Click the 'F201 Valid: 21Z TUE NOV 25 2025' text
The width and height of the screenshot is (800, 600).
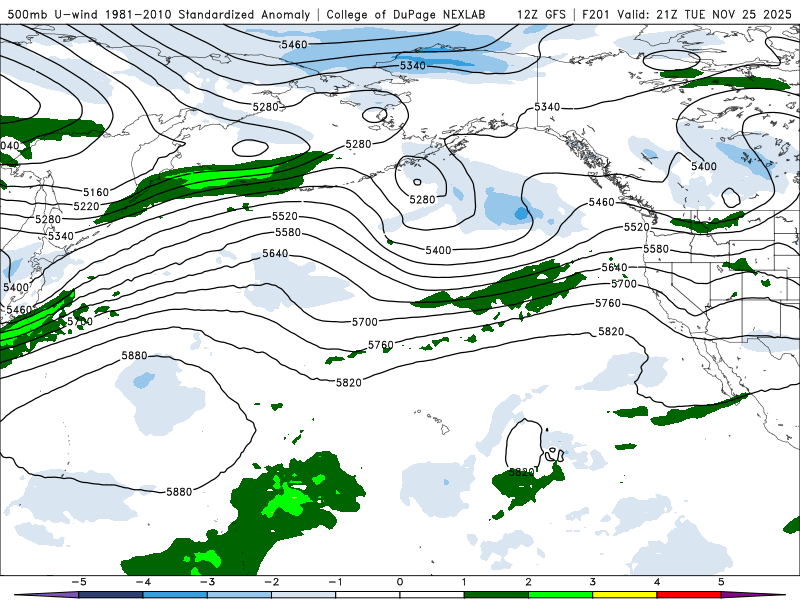point(687,14)
